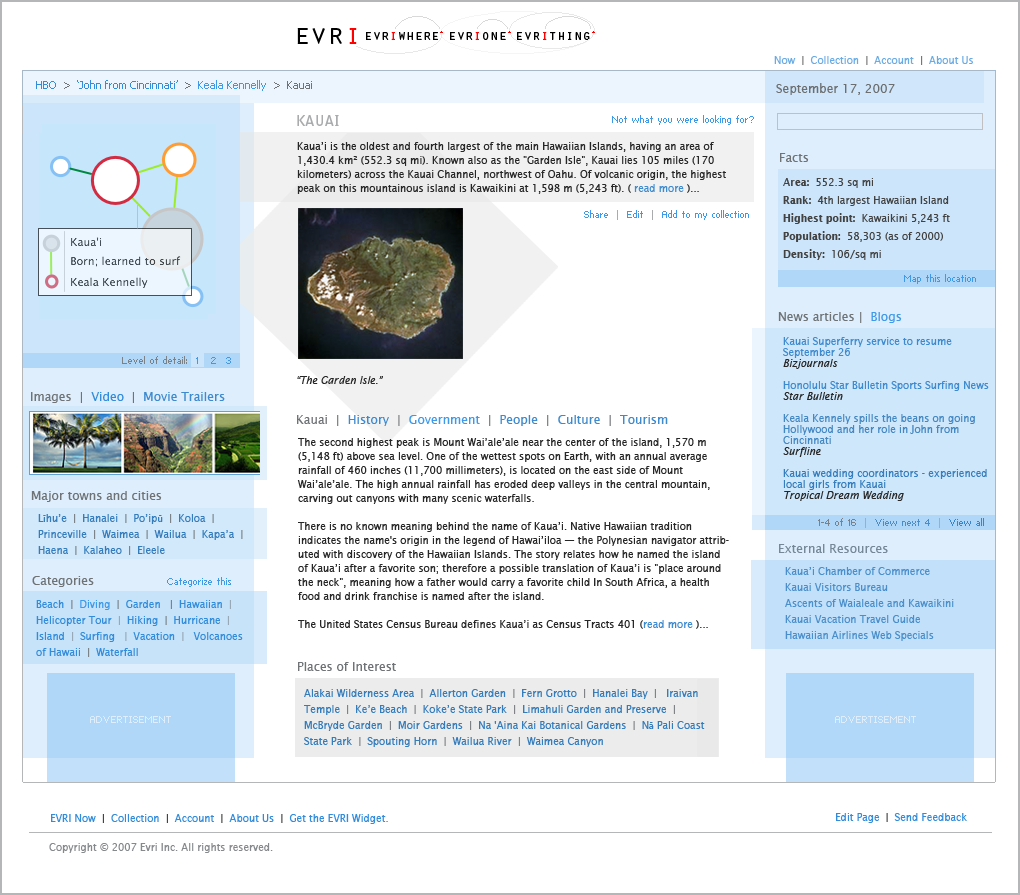Click Edit Page in the footer
Image resolution: width=1020 pixels, height=895 pixels.
(x=857, y=817)
